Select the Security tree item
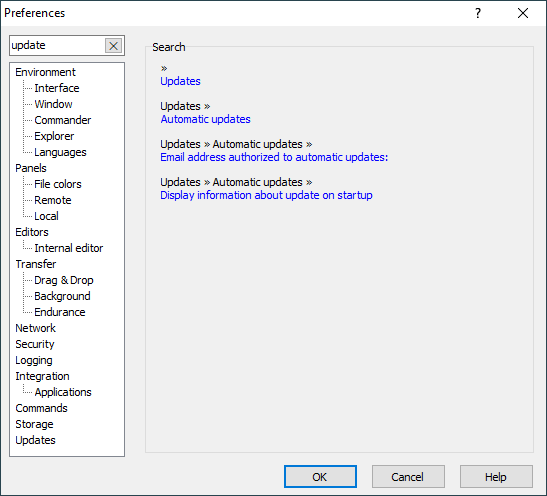The height and width of the screenshot is (496, 547). [x=35, y=344]
